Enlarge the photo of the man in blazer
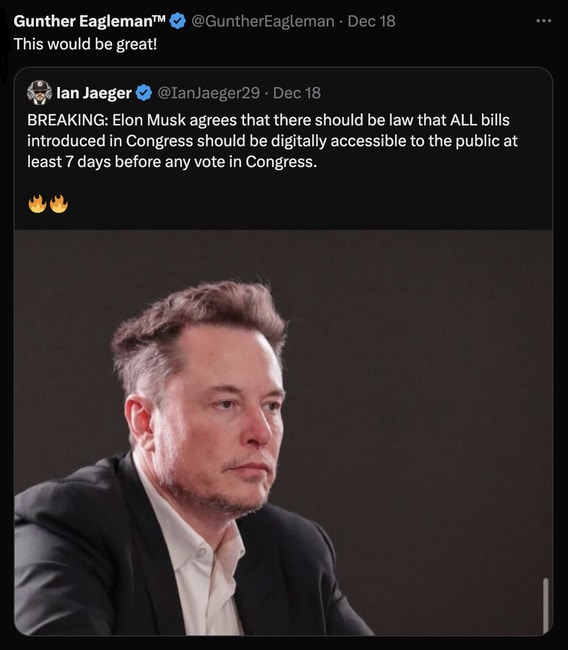The width and height of the screenshot is (568, 650). coord(283,432)
